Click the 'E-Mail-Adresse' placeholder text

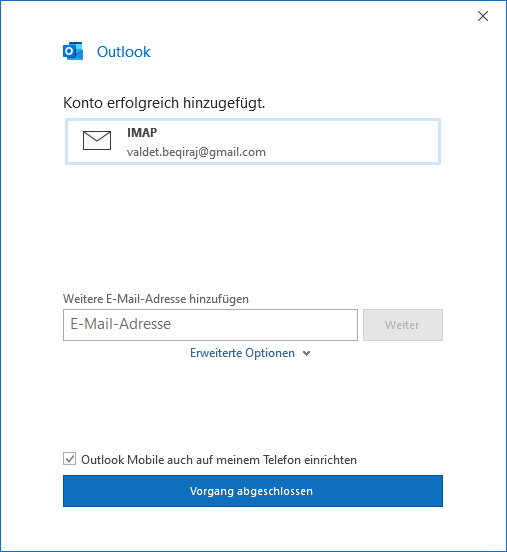pos(120,324)
